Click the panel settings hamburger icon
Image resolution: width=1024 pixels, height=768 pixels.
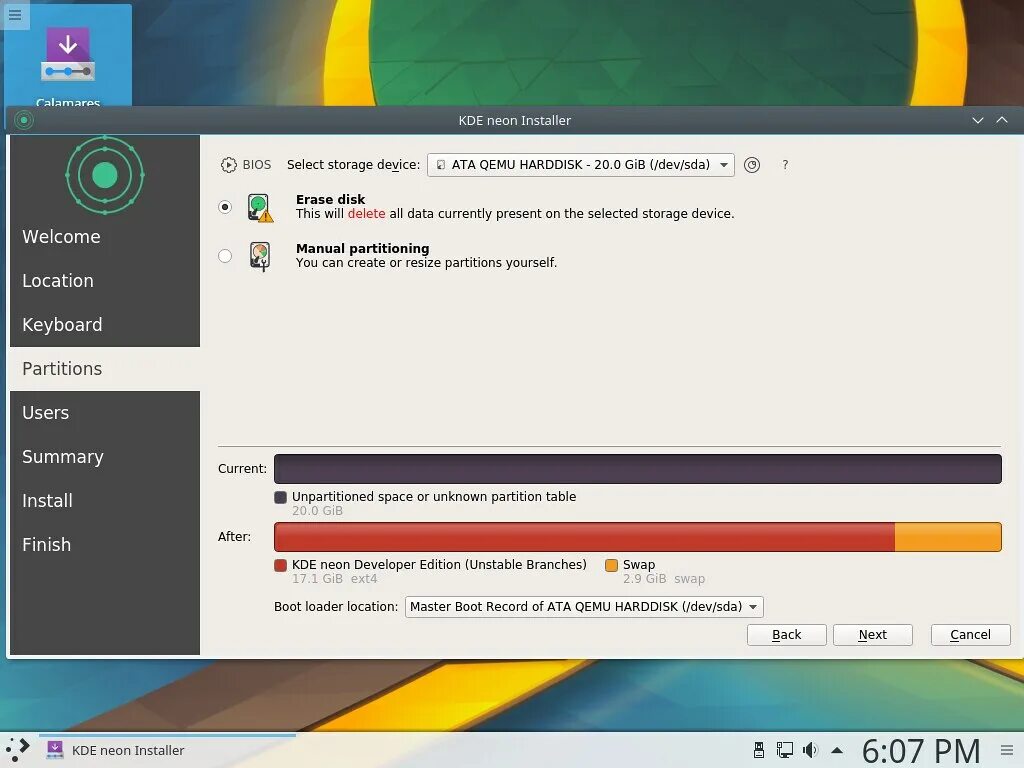pyautogui.click(x=1007, y=750)
